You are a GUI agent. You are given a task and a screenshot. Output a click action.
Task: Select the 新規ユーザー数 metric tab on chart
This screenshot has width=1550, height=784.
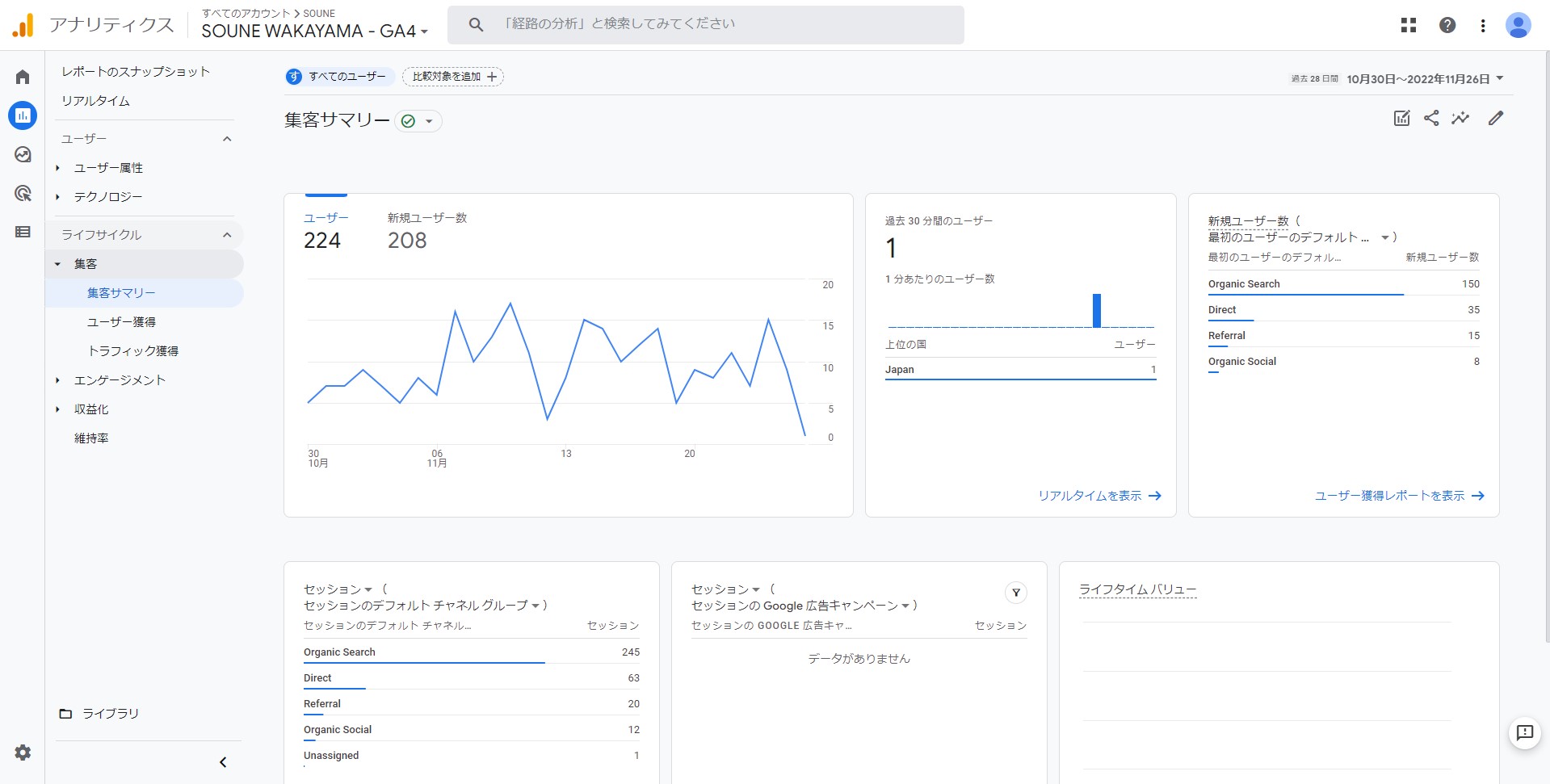coord(426,231)
